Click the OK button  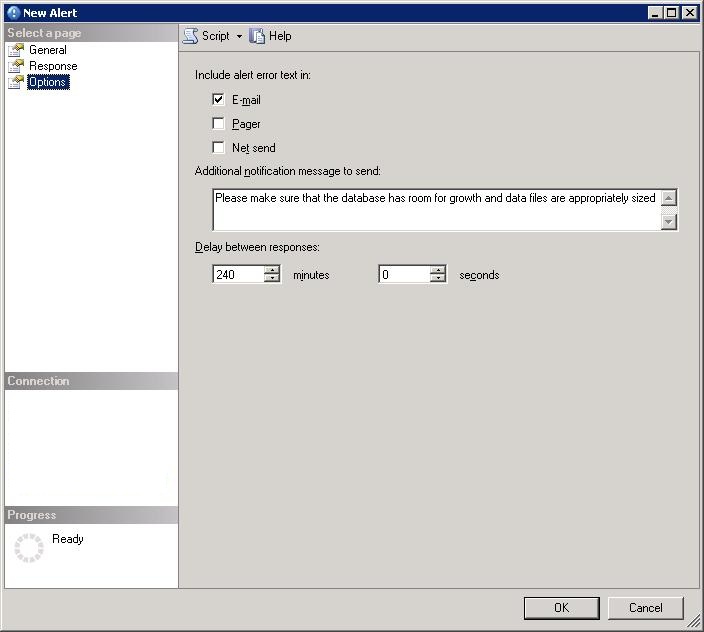click(561, 608)
